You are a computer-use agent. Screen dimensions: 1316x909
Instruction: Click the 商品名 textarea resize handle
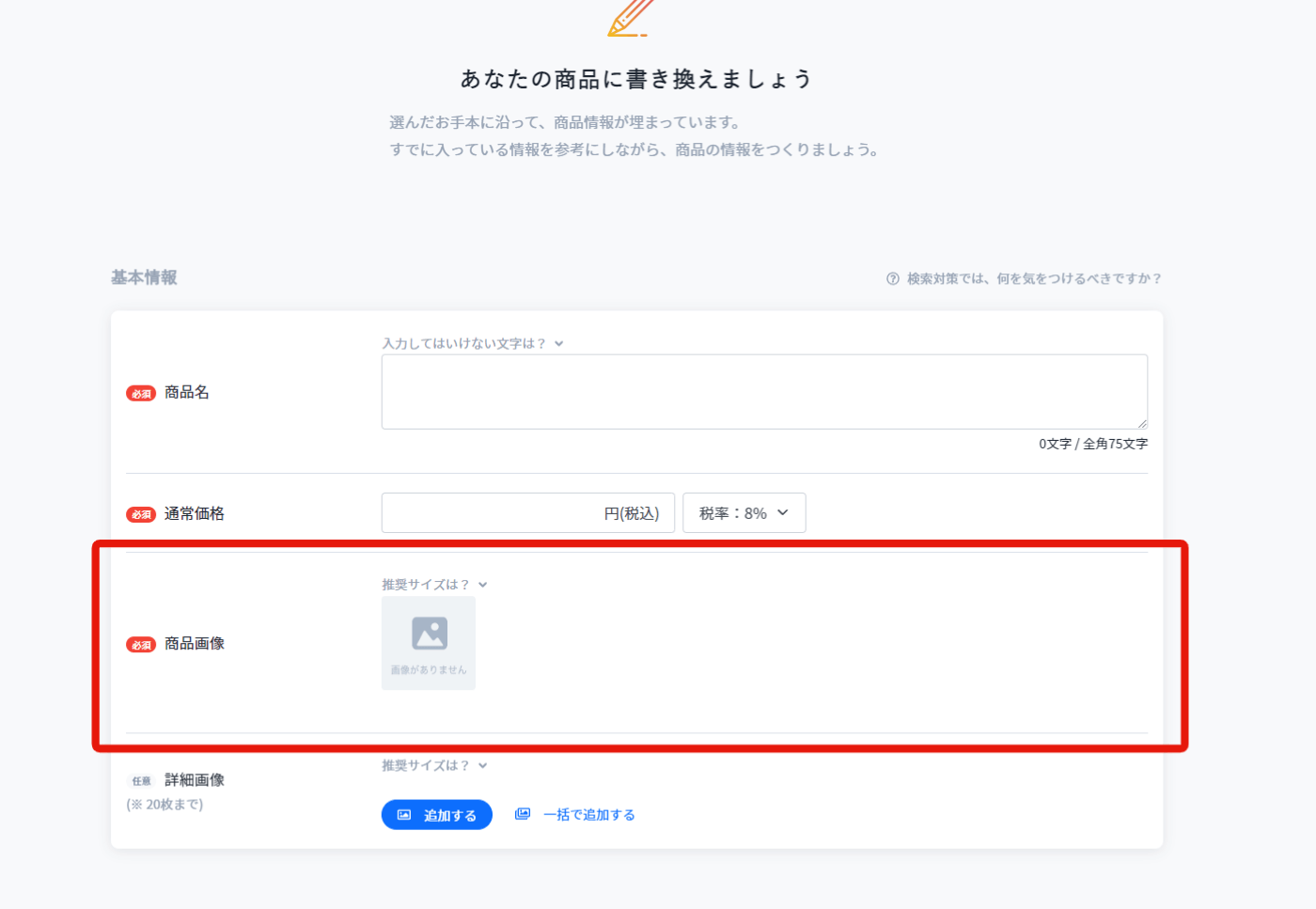coord(1142,424)
